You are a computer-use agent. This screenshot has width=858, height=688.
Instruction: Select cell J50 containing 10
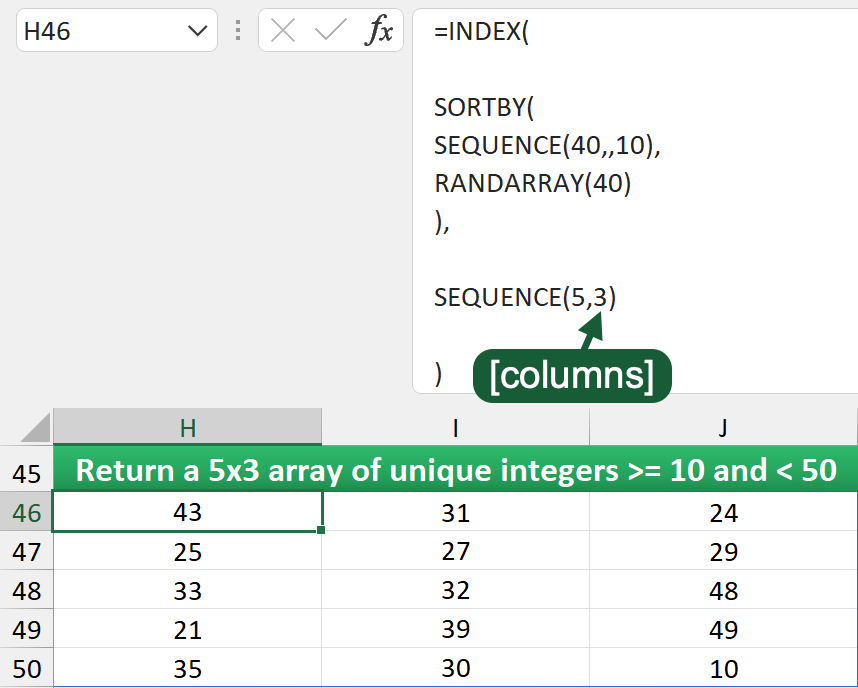[x=723, y=669]
